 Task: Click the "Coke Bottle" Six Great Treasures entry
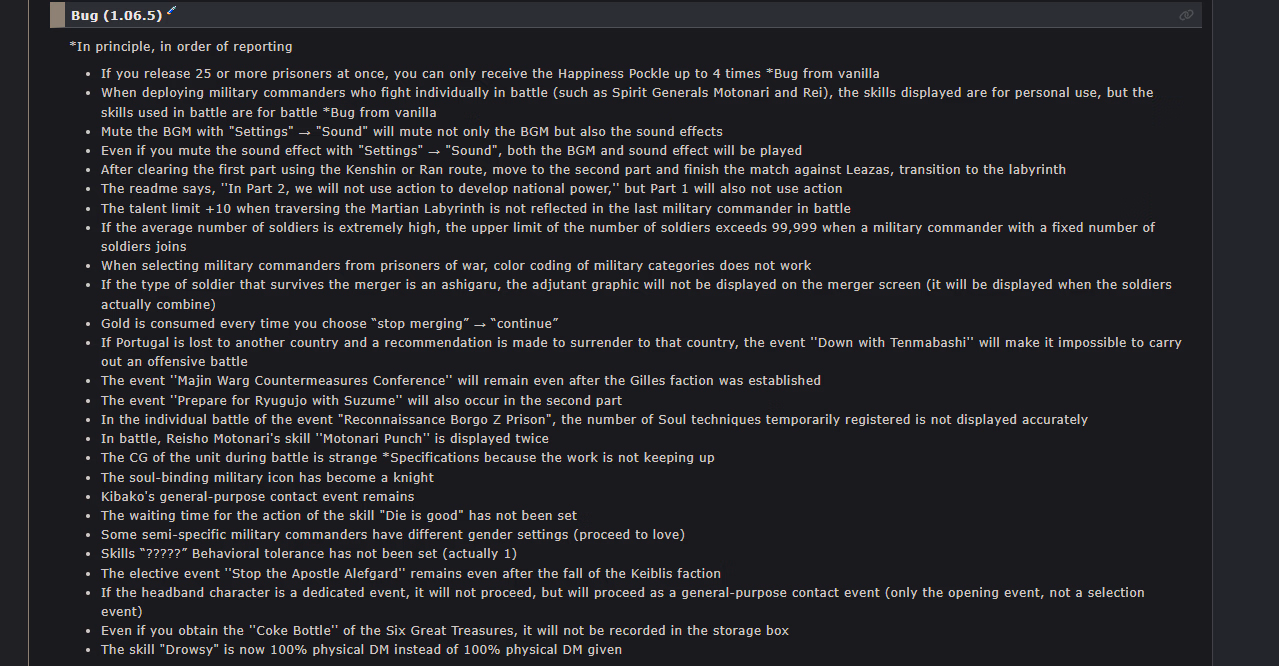444,630
